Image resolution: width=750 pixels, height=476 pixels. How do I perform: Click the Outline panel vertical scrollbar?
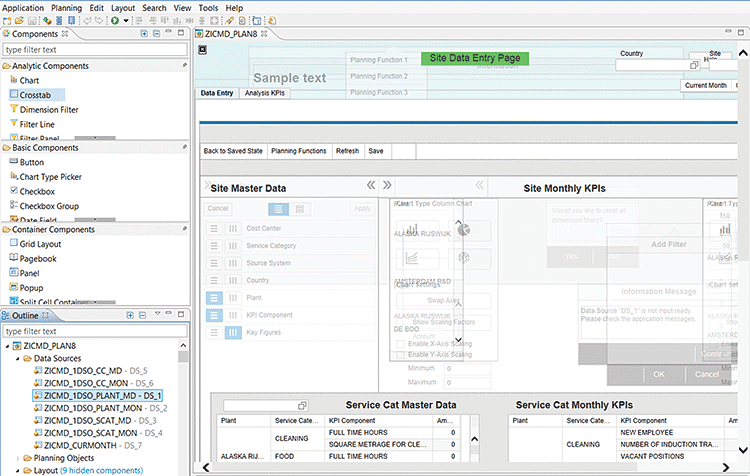click(185, 400)
